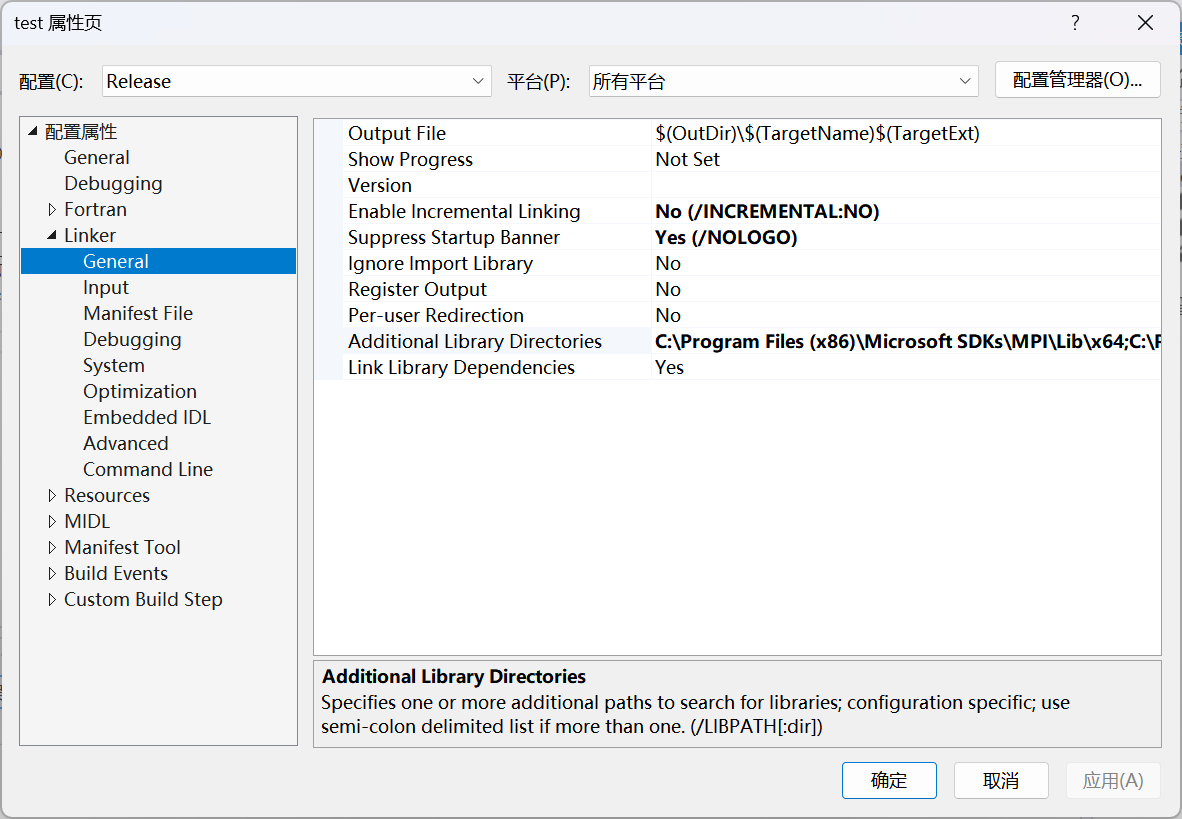Screen dimensions: 1182x819
Task: Open the 平台 platform dropdown
Action: (x=962, y=80)
